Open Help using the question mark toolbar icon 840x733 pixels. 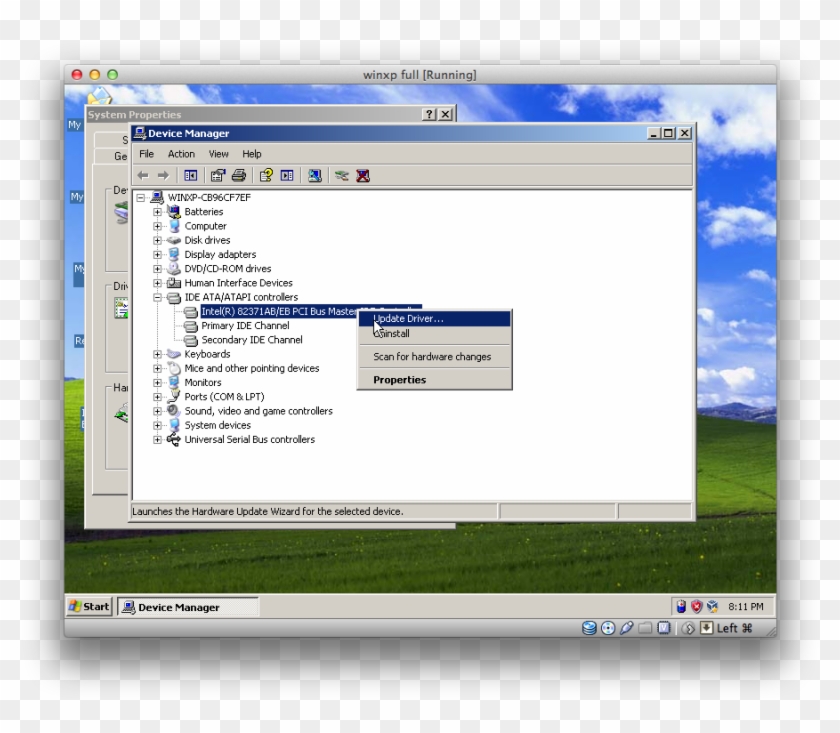coord(265,175)
